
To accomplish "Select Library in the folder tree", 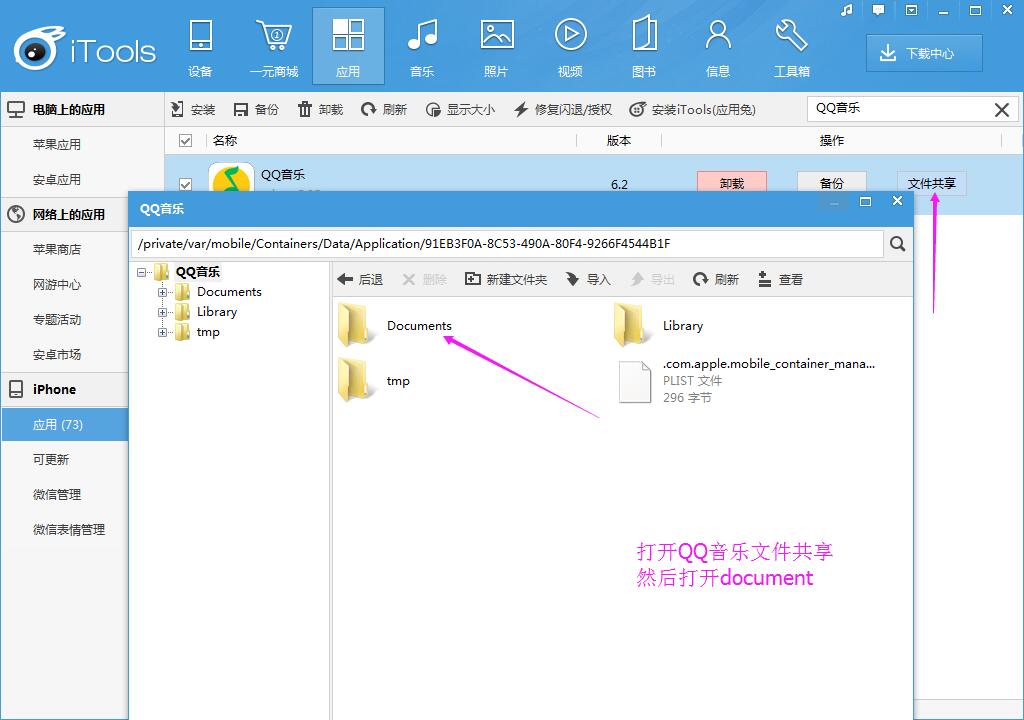I will (217, 312).
